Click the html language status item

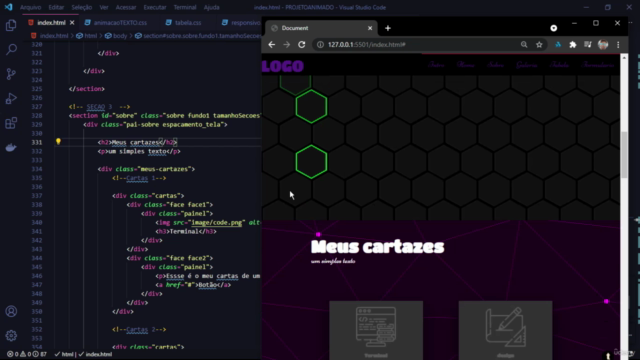coord(64,354)
